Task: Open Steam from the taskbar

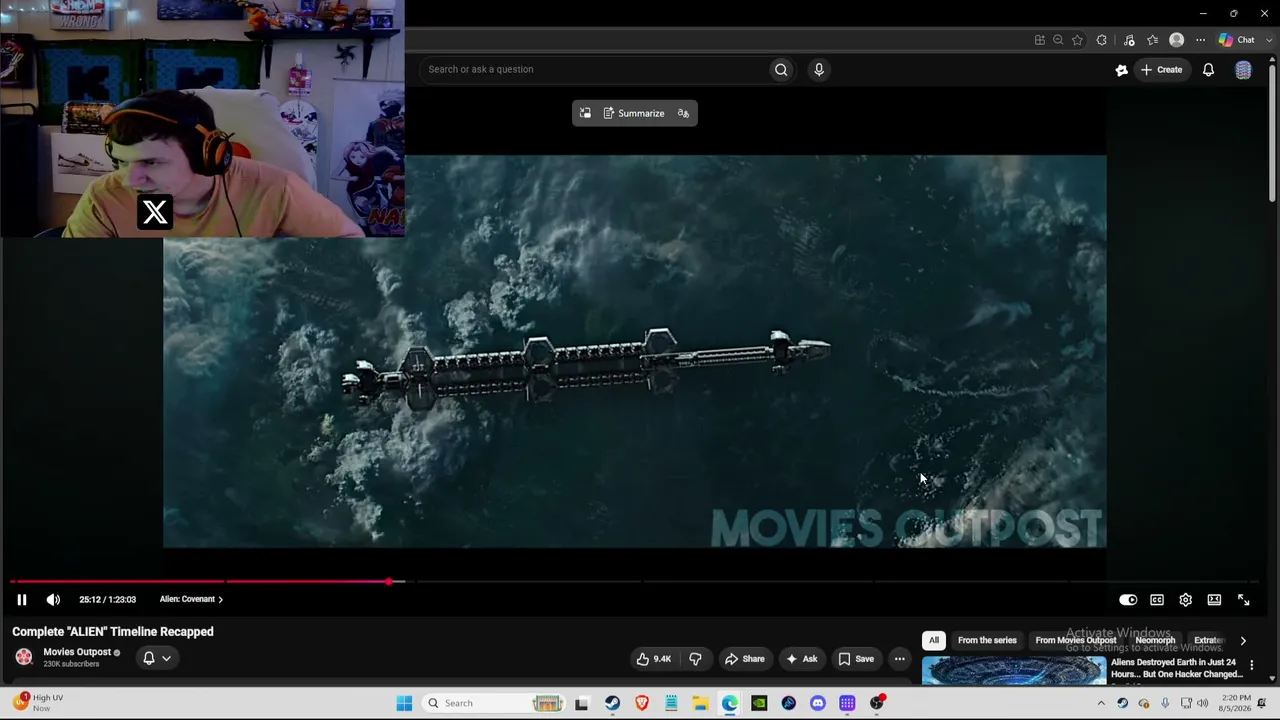Action: coord(612,703)
